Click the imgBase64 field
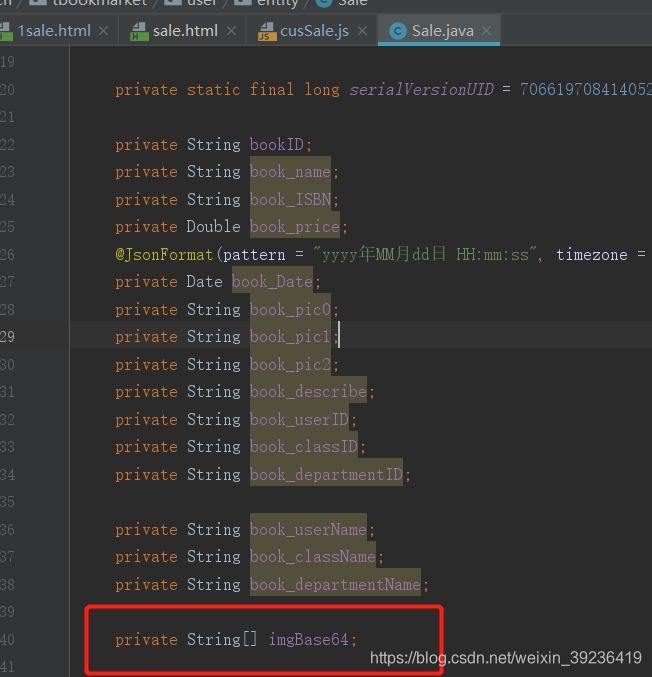This screenshot has width=652, height=677. coord(308,639)
